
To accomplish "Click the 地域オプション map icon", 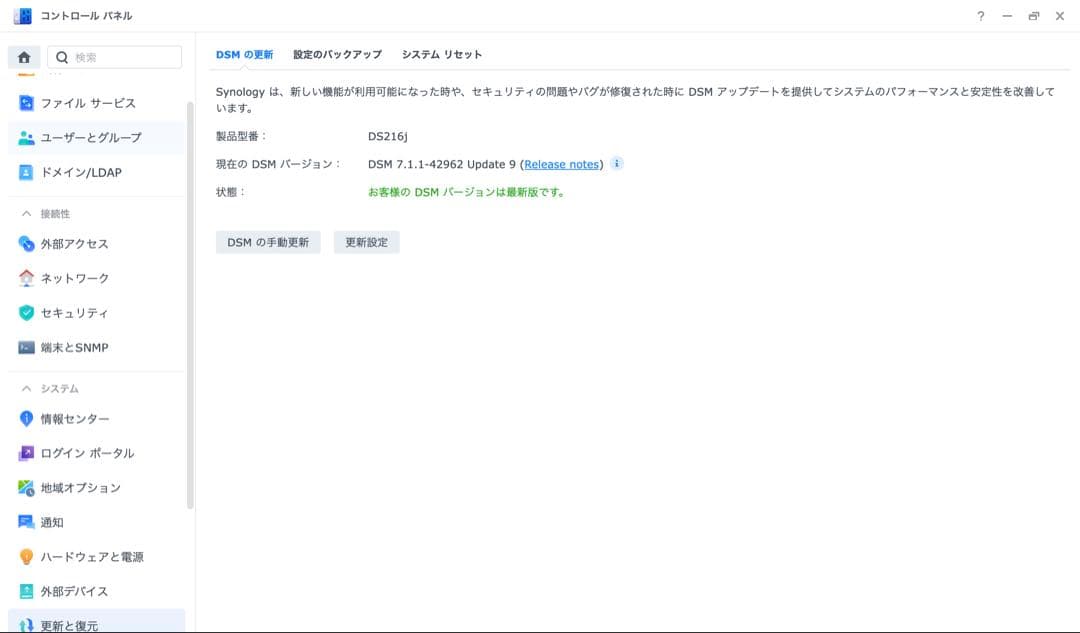I will [x=26, y=488].
